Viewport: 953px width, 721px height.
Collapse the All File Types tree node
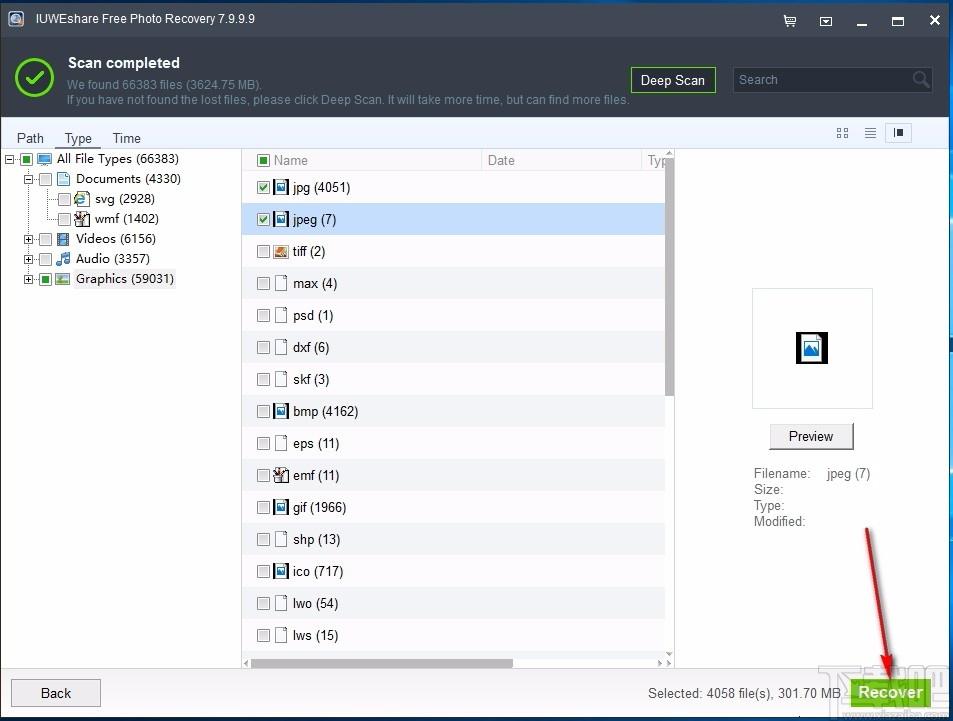click(9, 159)
